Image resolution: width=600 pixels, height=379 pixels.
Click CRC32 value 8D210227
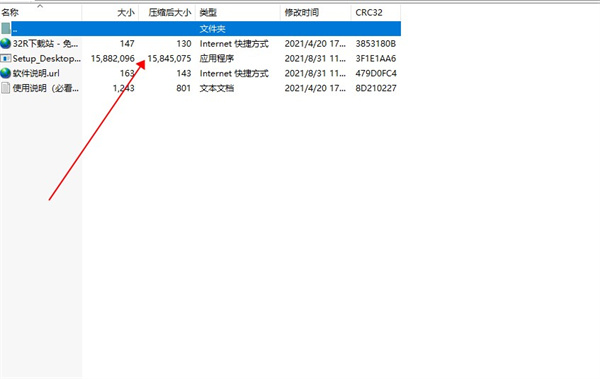(x=376, y=88)
